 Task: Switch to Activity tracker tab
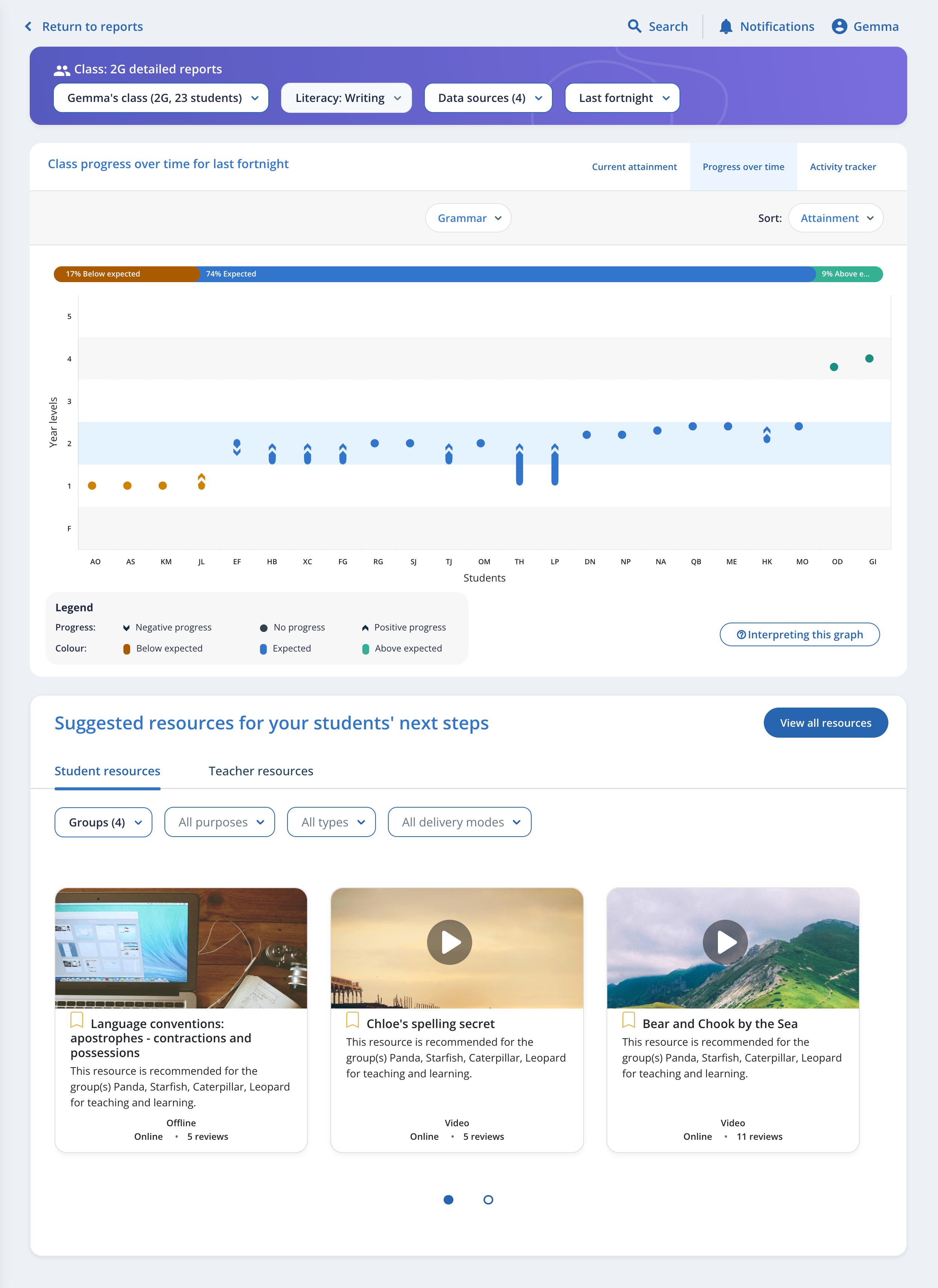842,166
